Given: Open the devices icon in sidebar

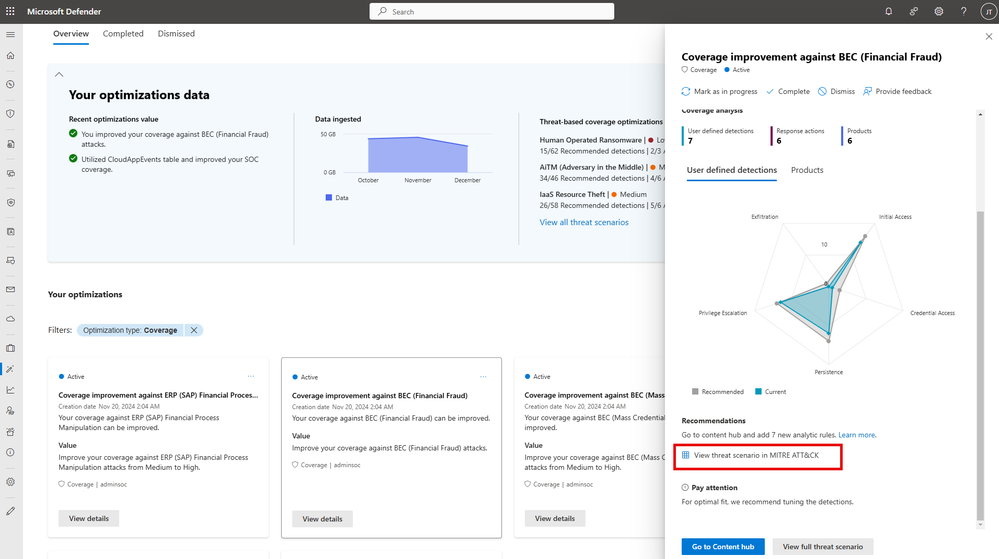Looking at the screenshot, I should [x=10, y=261].
